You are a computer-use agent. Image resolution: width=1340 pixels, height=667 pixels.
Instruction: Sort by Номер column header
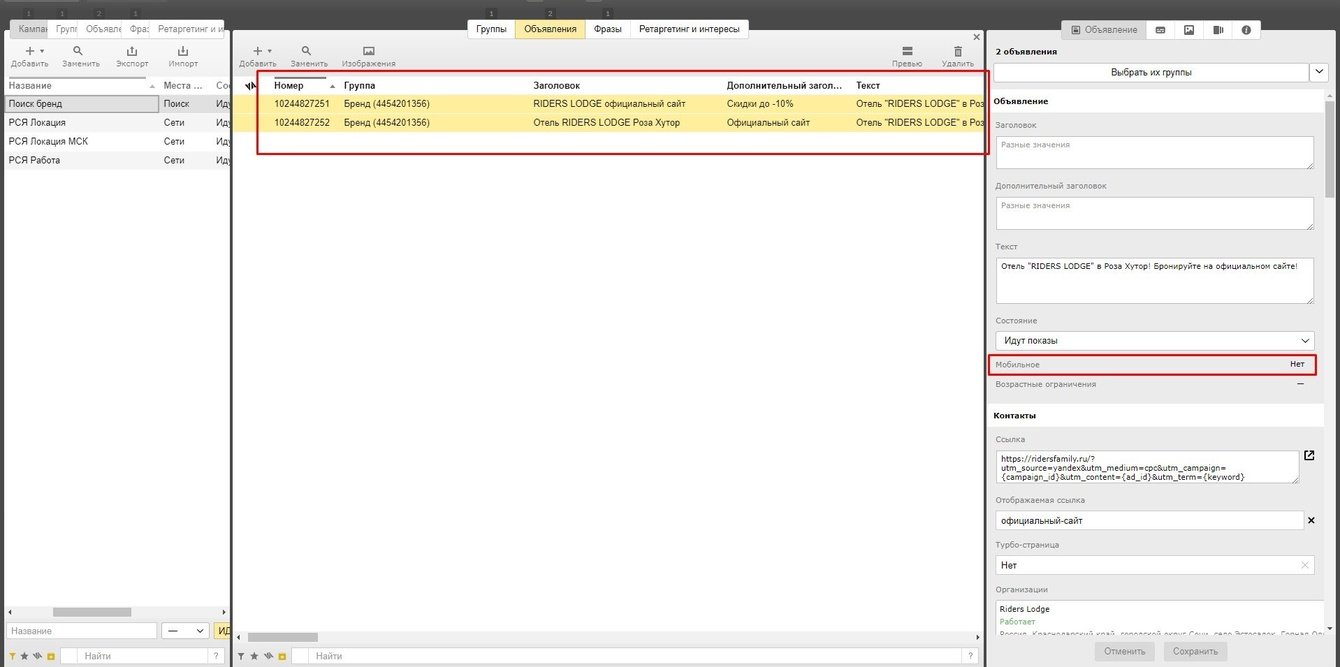click(289, 86)
